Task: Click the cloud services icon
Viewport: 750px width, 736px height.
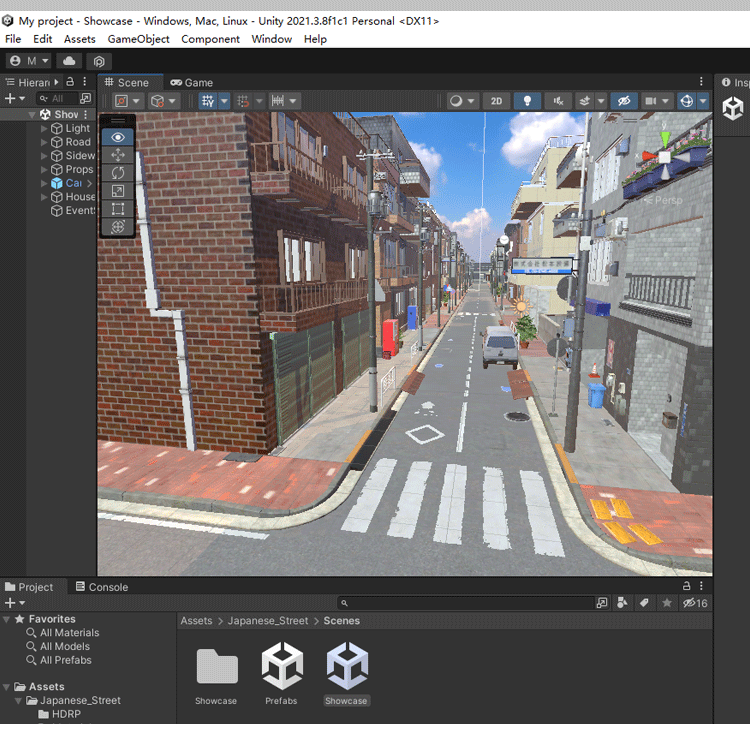Action: [x=69, y=61]
